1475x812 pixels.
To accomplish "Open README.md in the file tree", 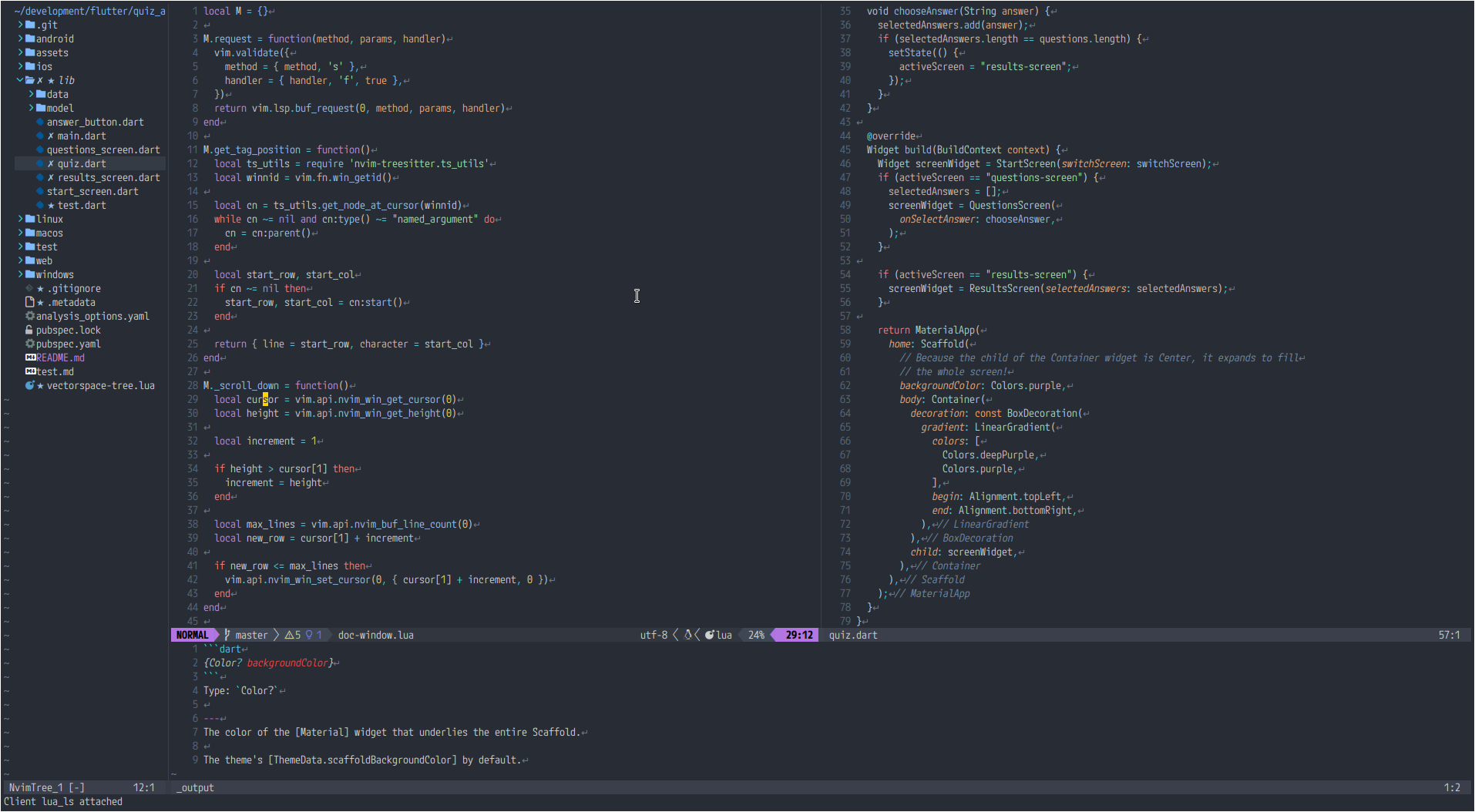I will point(60,357).
